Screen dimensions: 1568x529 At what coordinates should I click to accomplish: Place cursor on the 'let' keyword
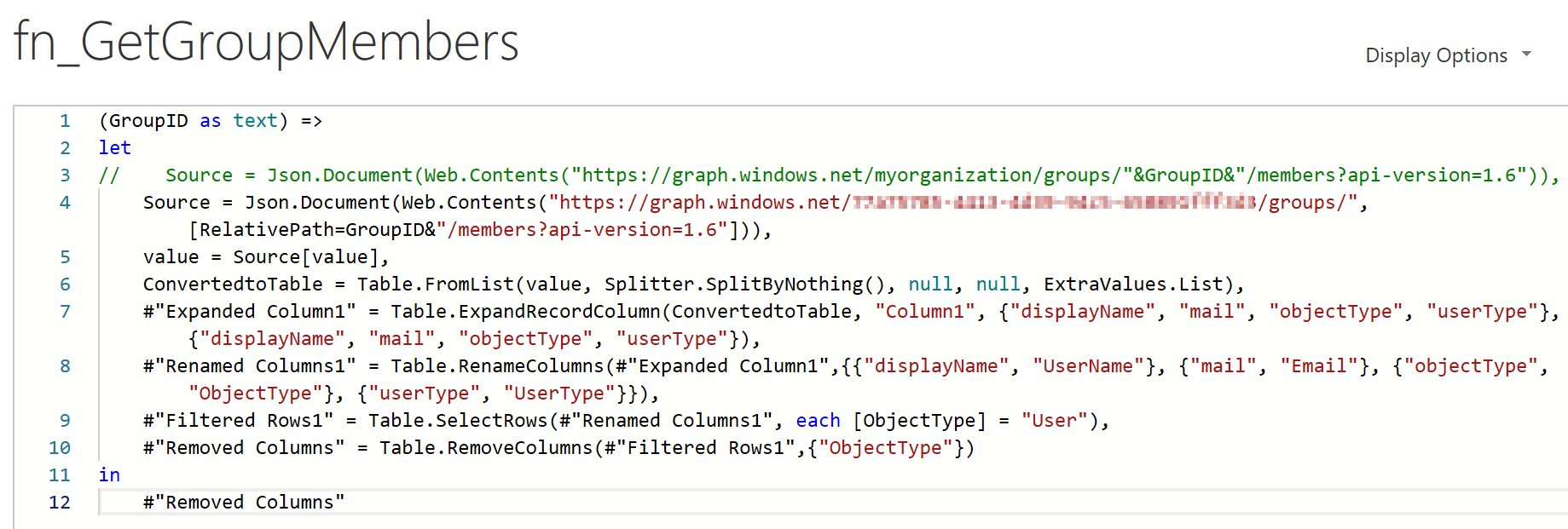coord(114,148)
